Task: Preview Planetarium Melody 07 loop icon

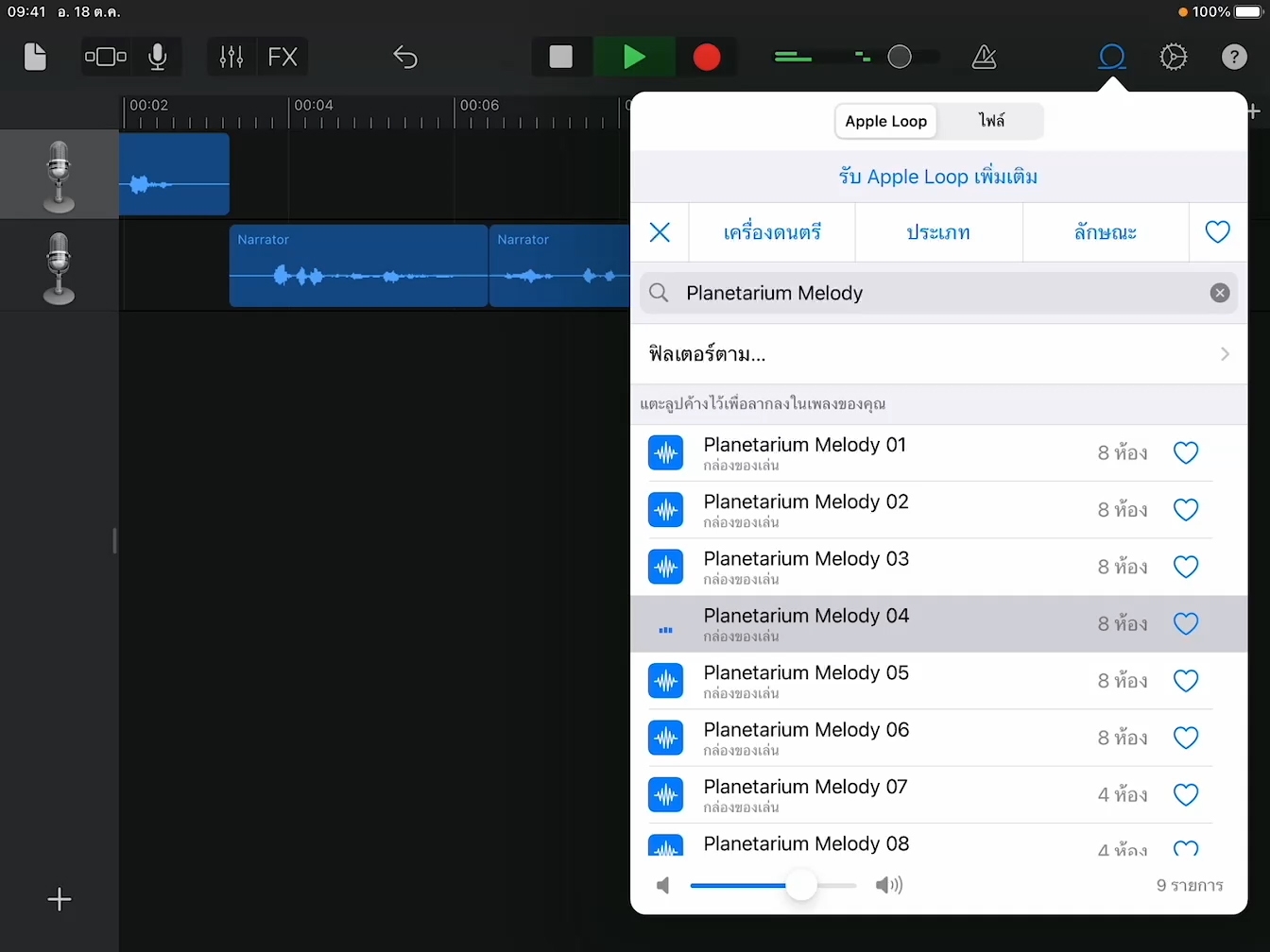Action: click(x=665, y=795)
